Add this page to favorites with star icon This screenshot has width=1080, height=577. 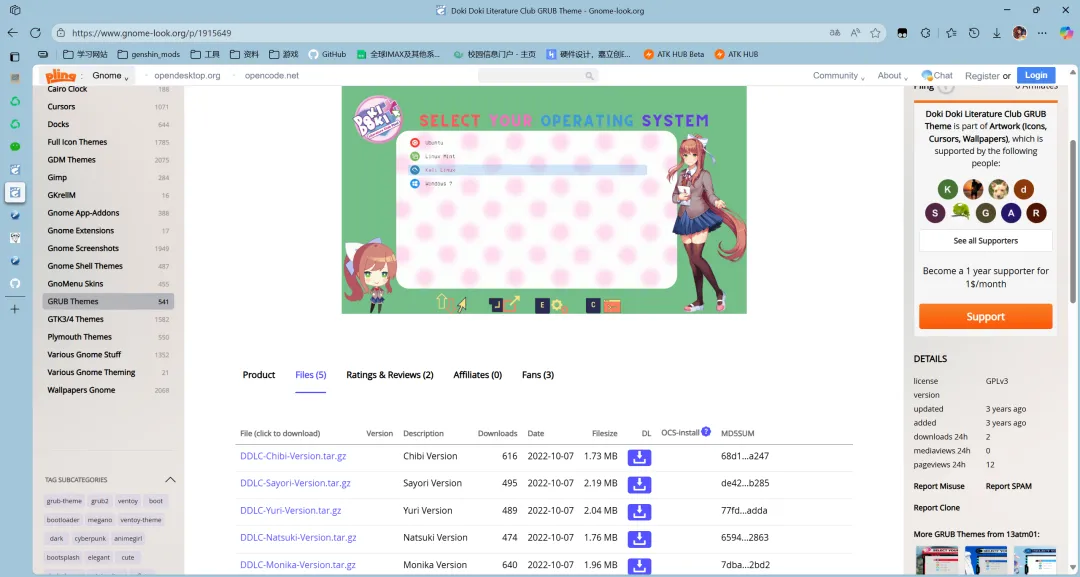[x=875, y=32]
